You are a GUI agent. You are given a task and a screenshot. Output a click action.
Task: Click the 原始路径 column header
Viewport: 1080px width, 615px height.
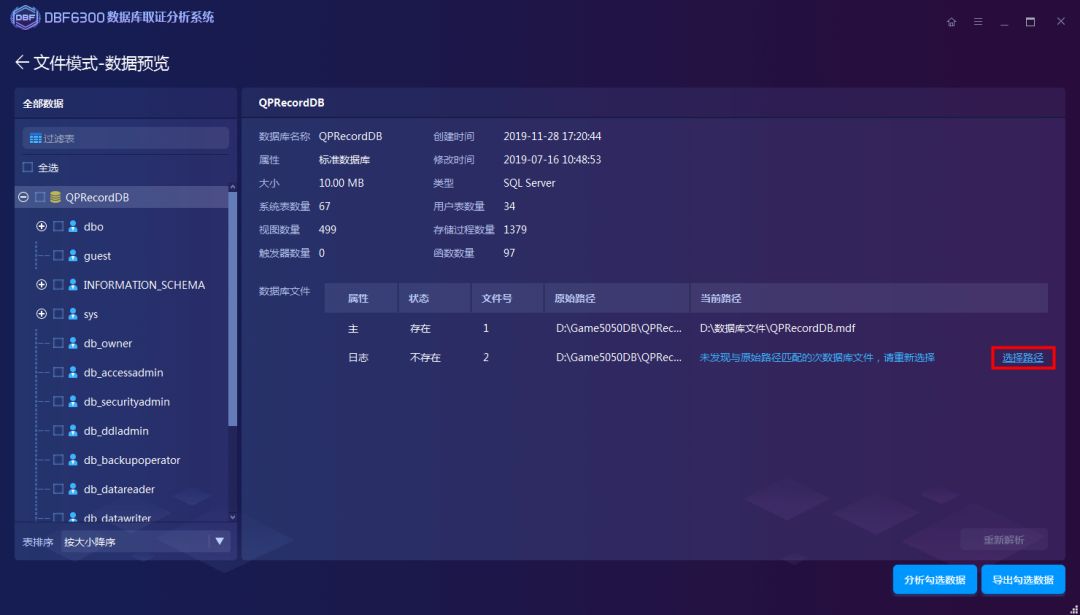[x=617, y=298]
